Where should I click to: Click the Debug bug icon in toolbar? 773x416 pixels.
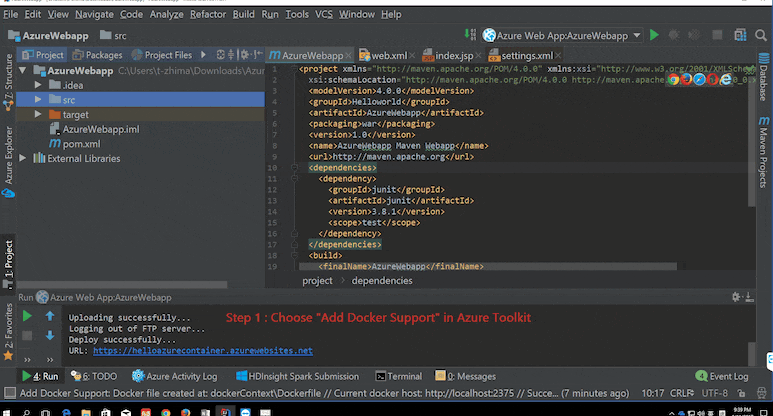point(674,35)
